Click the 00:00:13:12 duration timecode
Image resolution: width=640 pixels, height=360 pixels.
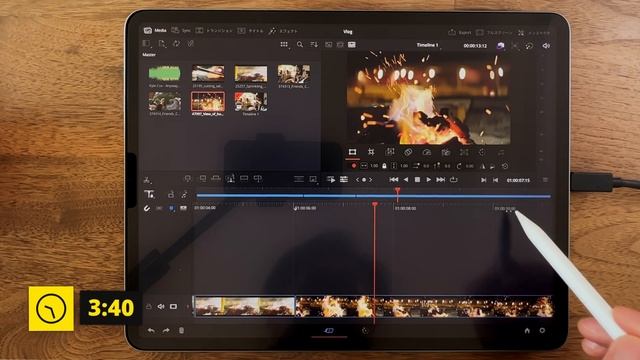click(475, 46)
